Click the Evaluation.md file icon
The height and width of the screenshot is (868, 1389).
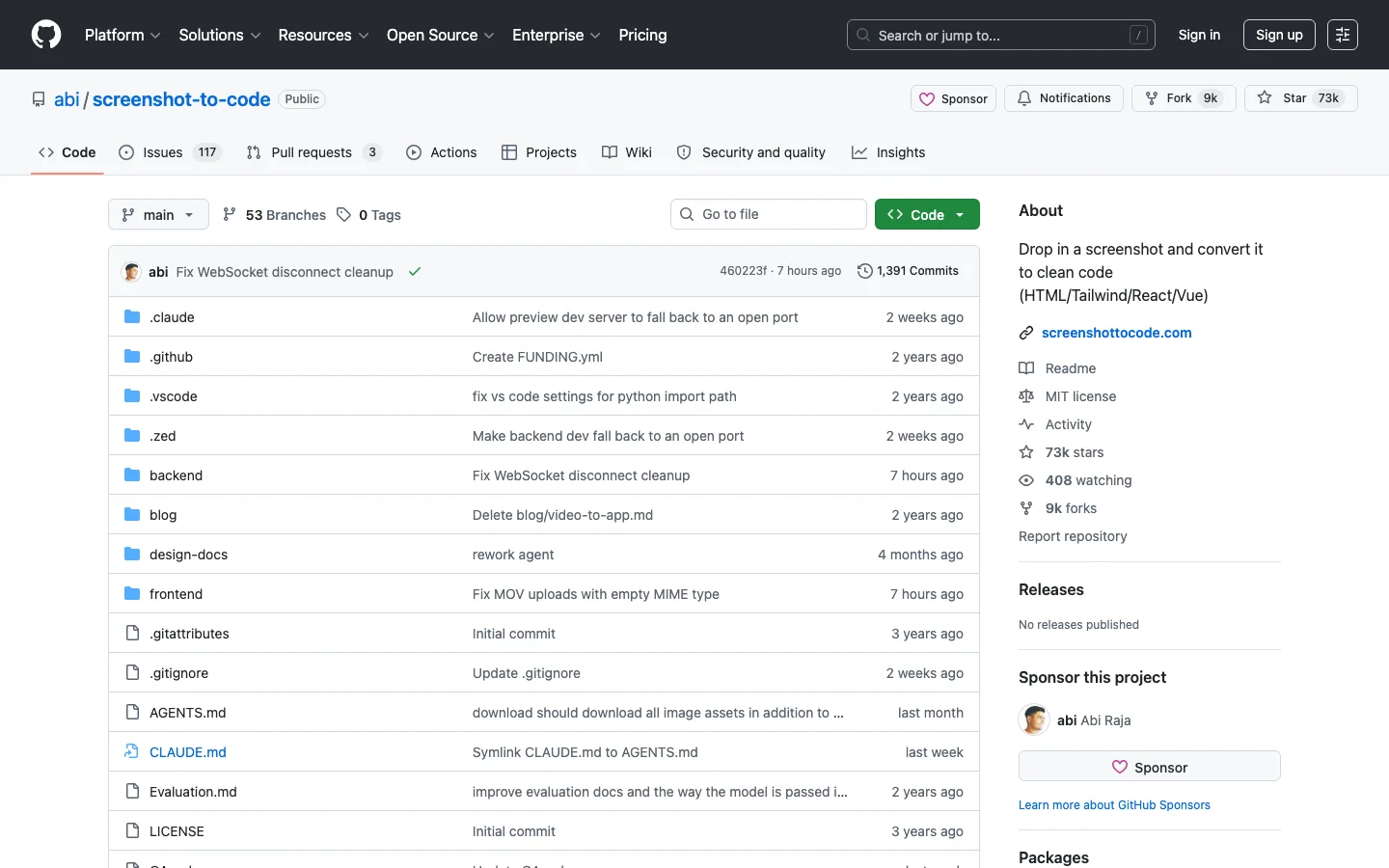[132, 791]
